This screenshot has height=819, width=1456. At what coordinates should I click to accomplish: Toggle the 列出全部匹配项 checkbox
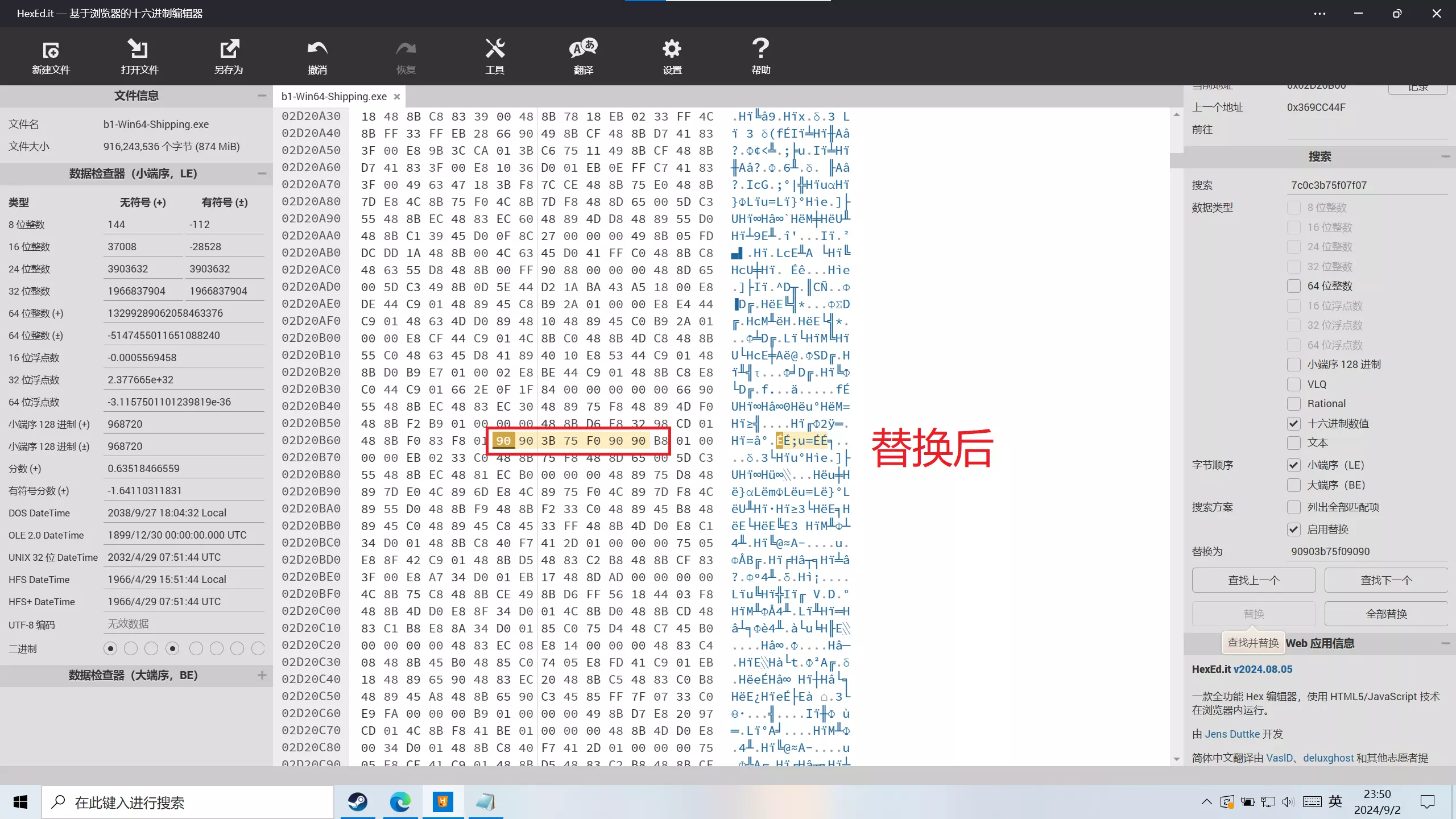click(x=1294, y=507)
